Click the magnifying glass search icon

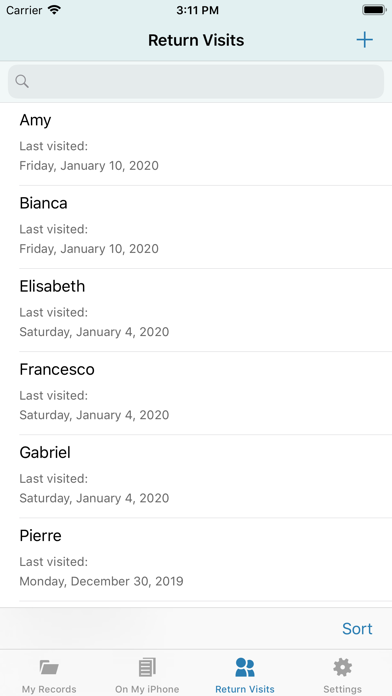pos(22,81)
